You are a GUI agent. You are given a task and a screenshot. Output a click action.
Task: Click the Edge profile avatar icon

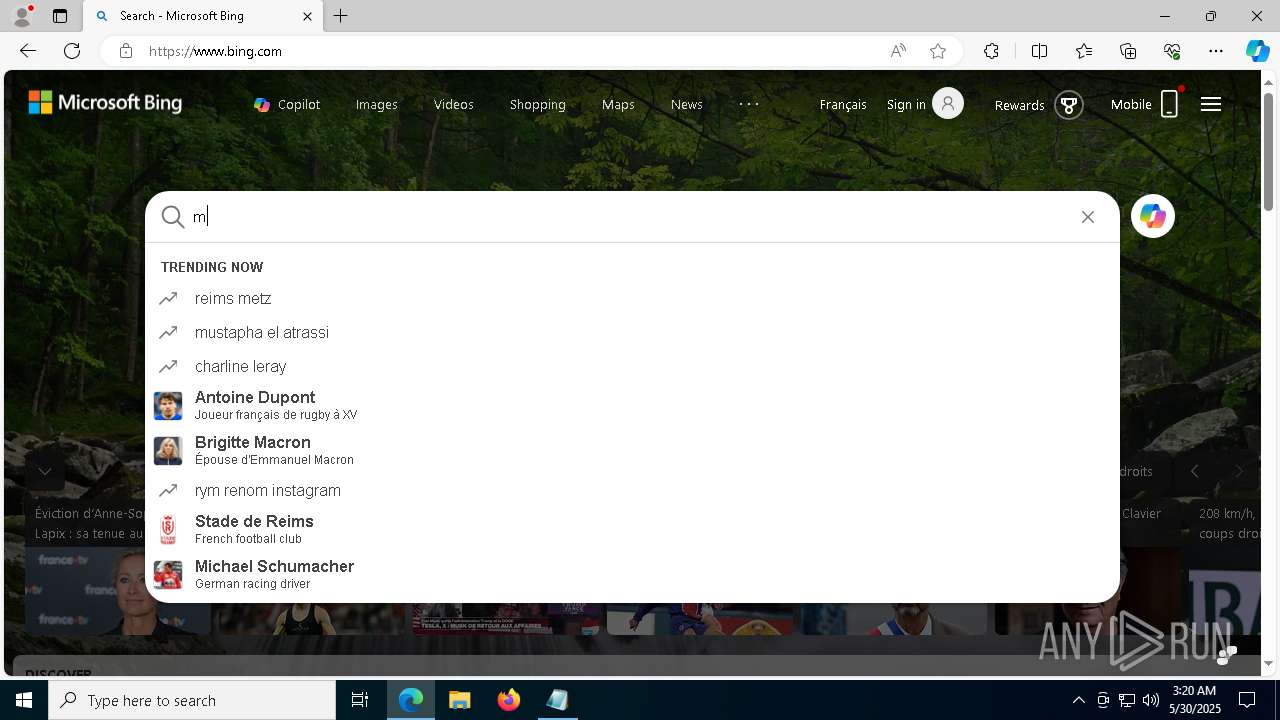(22, 16)
